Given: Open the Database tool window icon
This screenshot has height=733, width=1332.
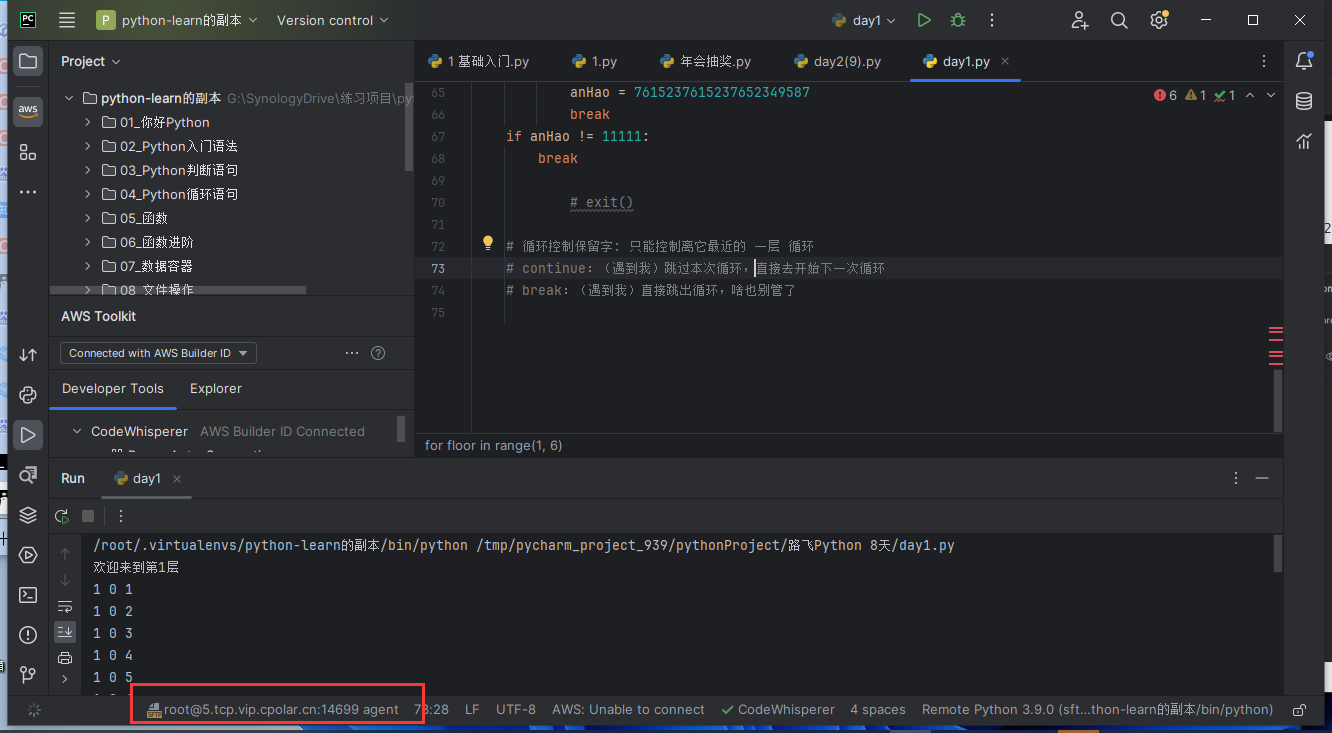Looking at the screenshot, I should point(1304,101).
